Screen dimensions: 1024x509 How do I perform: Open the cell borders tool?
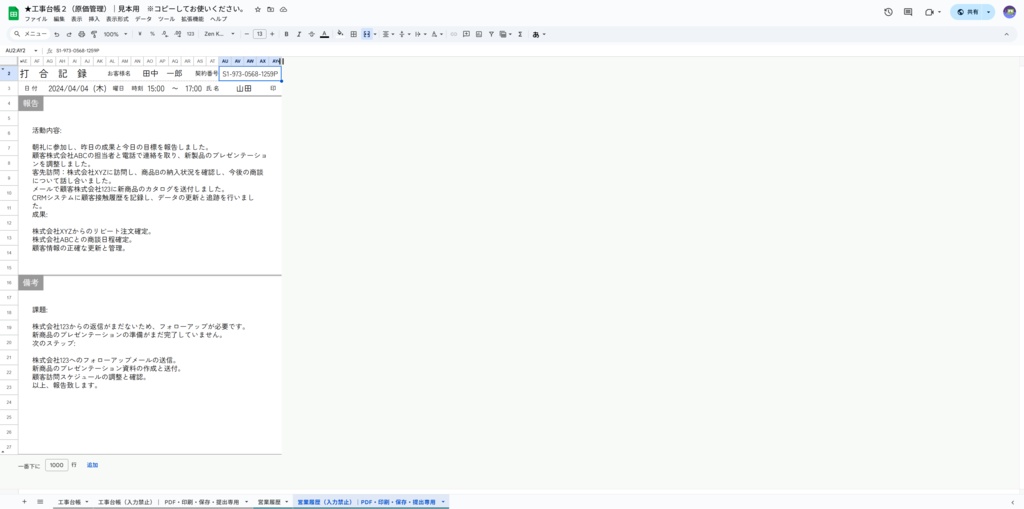coord(353,34)
